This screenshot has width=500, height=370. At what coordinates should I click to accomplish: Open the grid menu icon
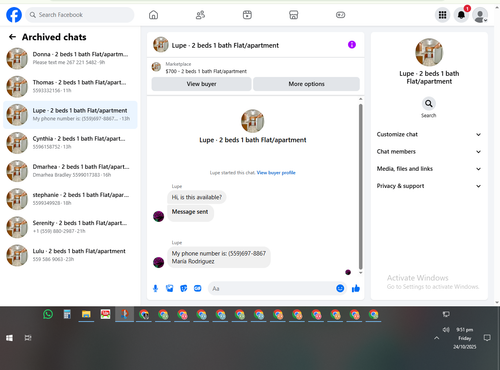[442, 15]
